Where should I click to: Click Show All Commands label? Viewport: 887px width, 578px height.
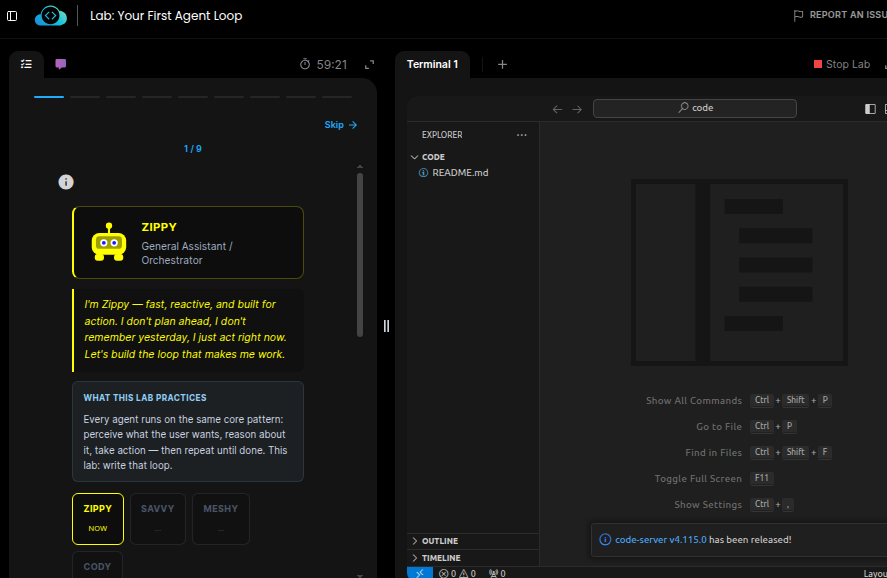point(694,400)
